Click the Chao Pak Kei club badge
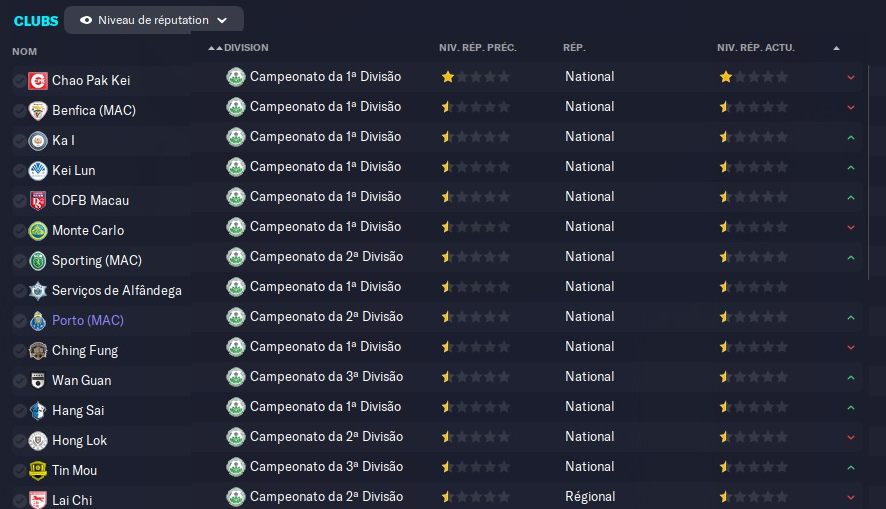 [38, 81]
